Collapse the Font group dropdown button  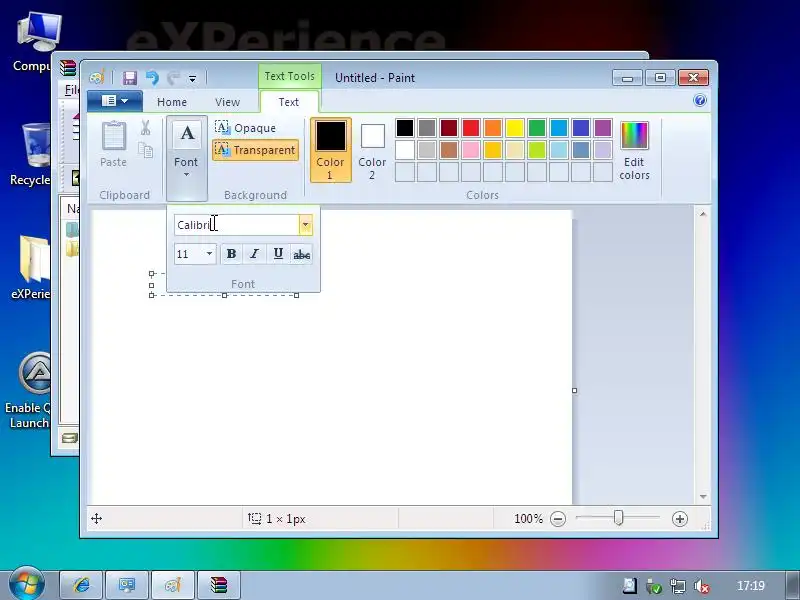tap(187, 158)
